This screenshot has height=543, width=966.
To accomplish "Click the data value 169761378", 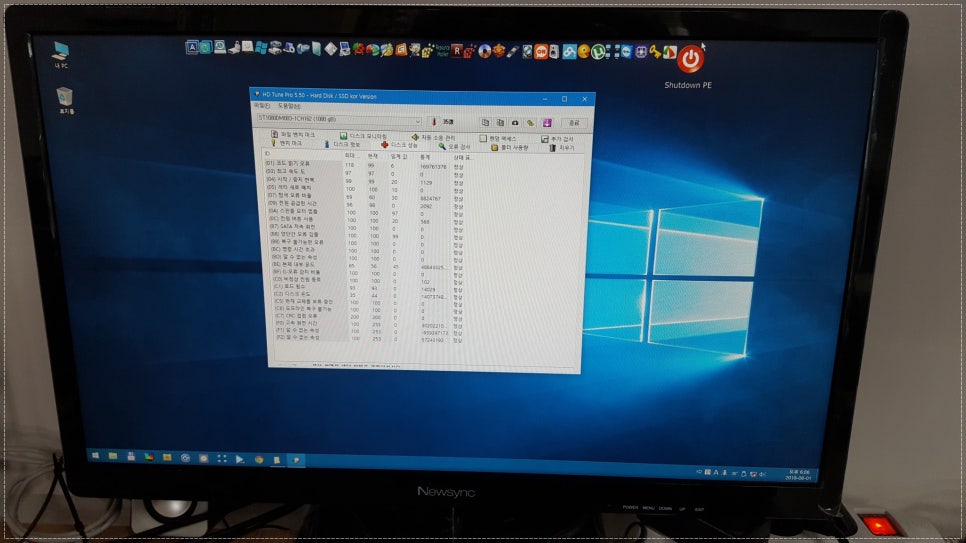I will [x=433, y=167].
